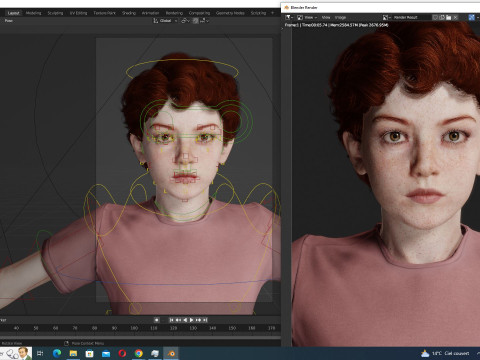
Task: Open the Global transform orientation dropdown
Action: tap(165, 21)
